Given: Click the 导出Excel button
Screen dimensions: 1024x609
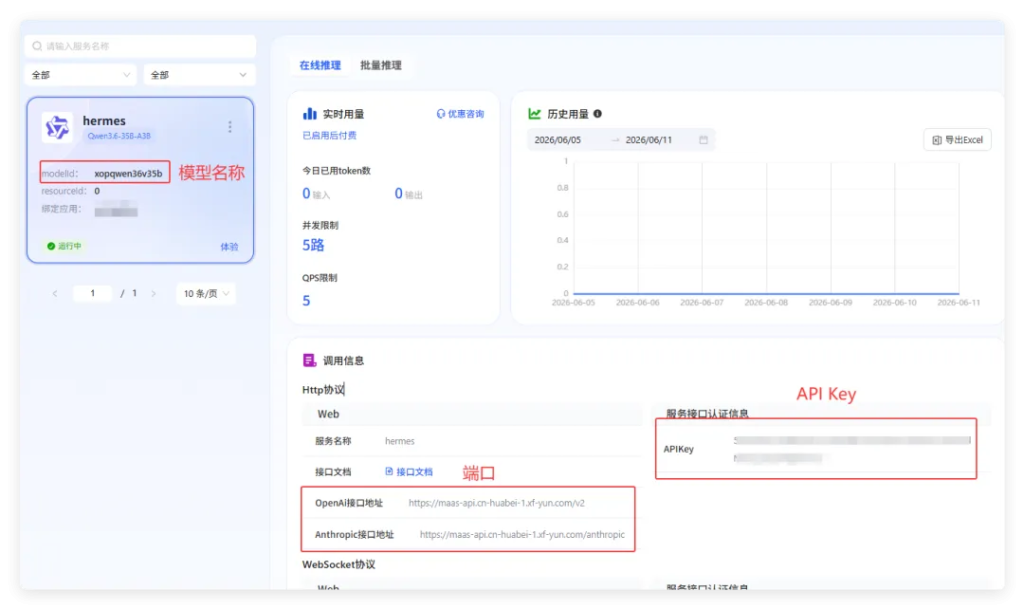Looking at the screenshot, I should [x=957, y=140].
